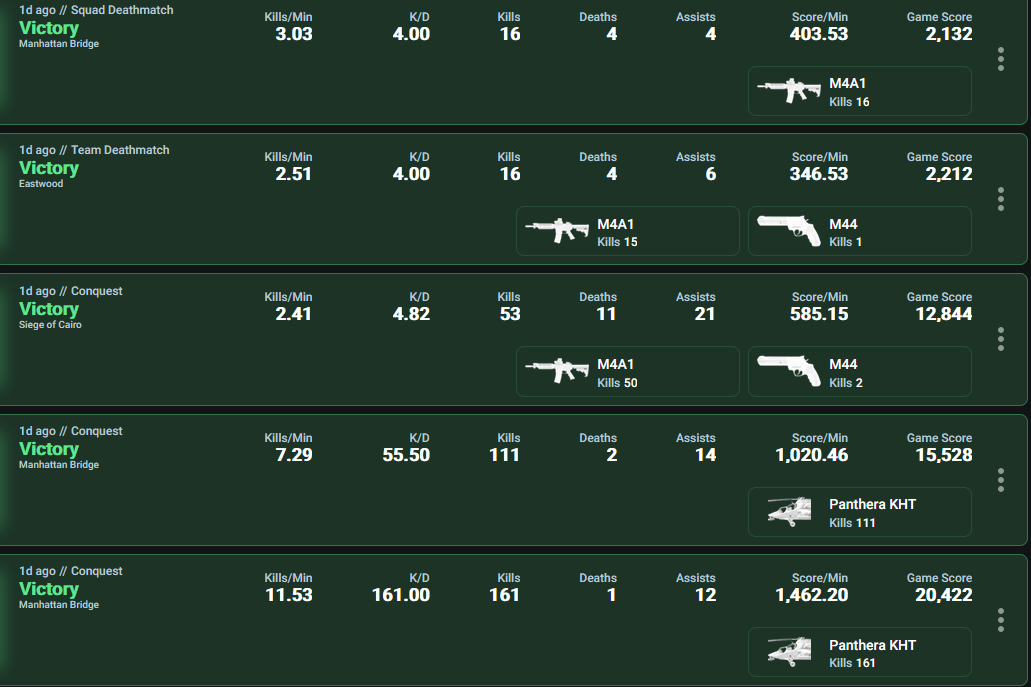Open Victory result with Game Score 20,422

point(49,589)
